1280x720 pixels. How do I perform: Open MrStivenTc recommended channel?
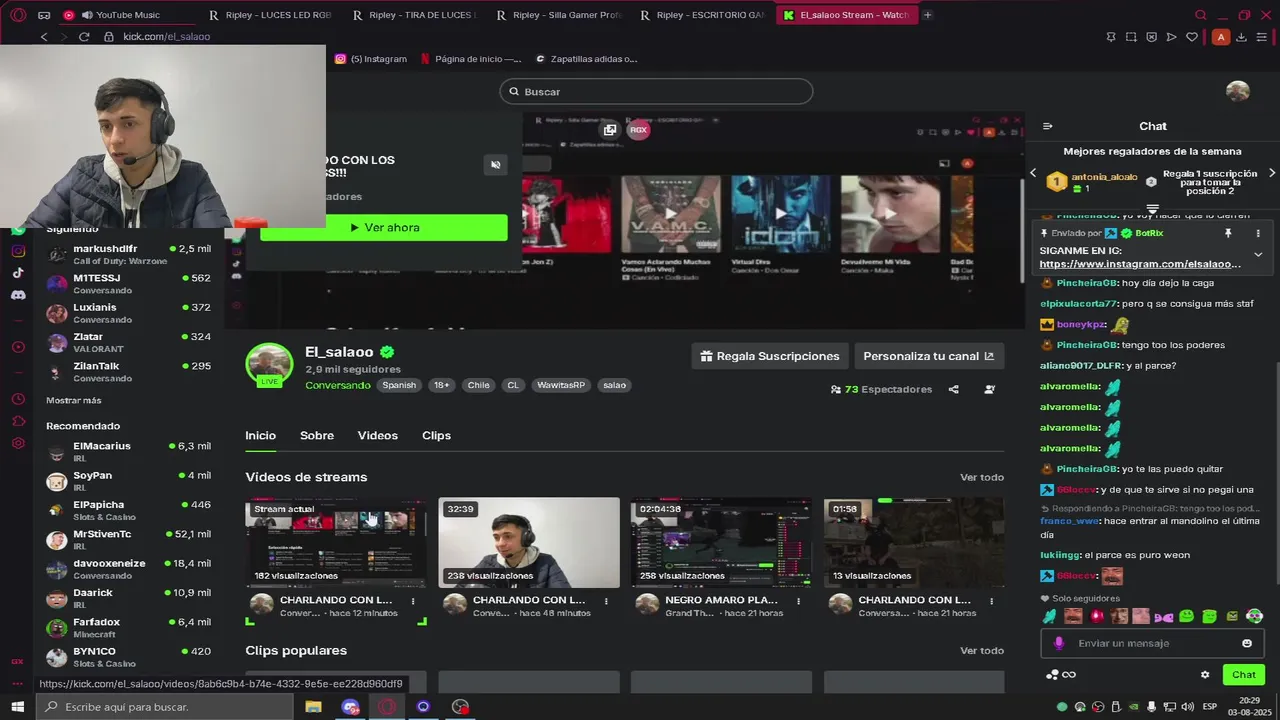(x=128, y=540)
